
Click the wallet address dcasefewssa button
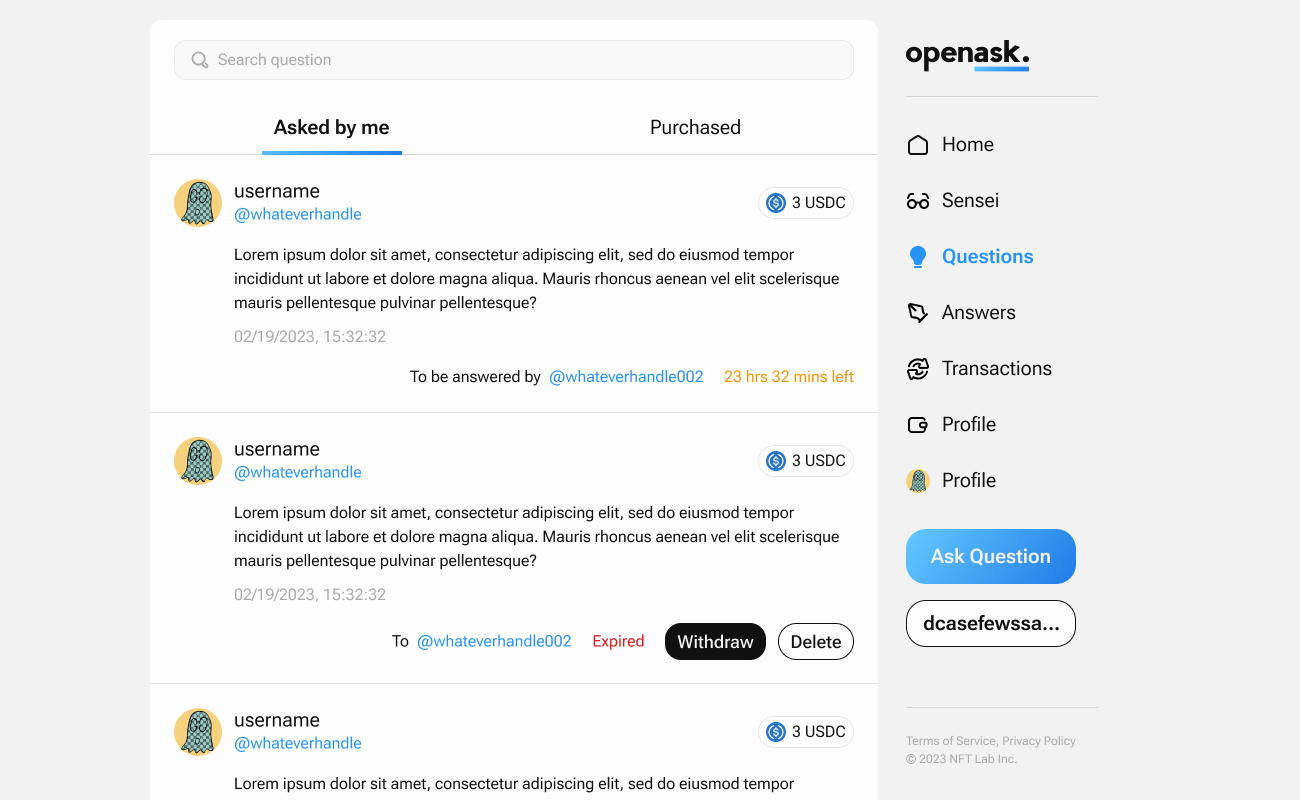pos(990,623)
